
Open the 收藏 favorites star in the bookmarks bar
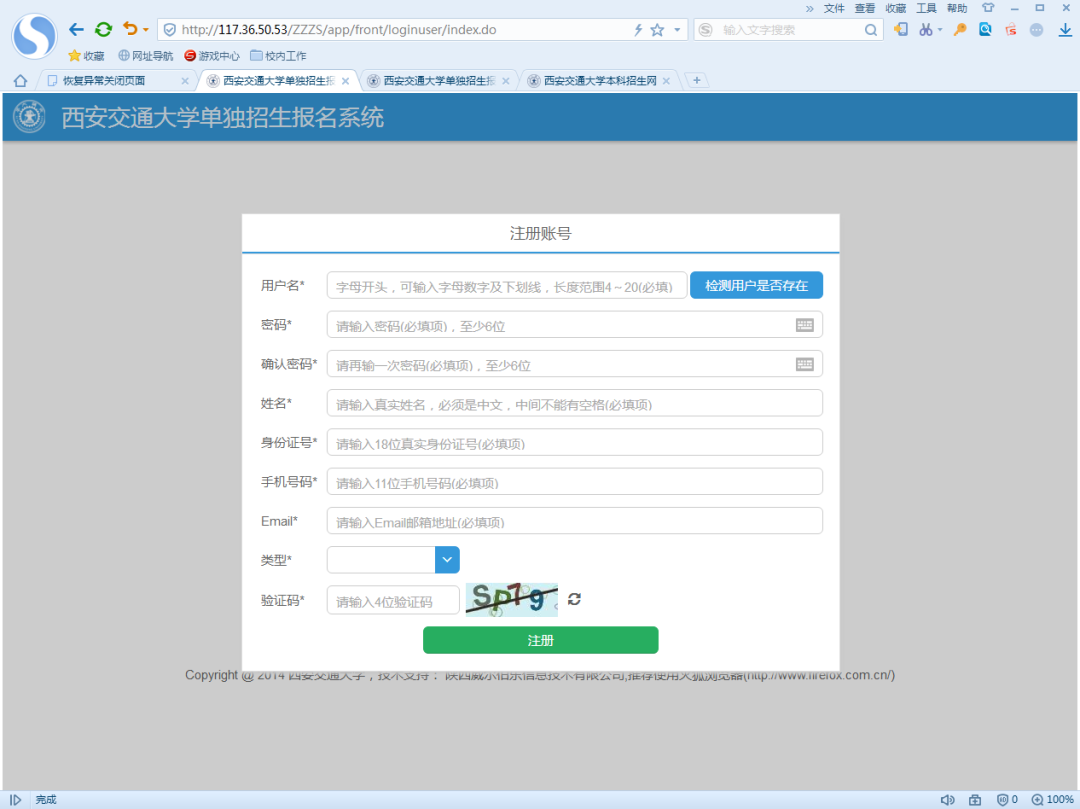tap(86, 56)
